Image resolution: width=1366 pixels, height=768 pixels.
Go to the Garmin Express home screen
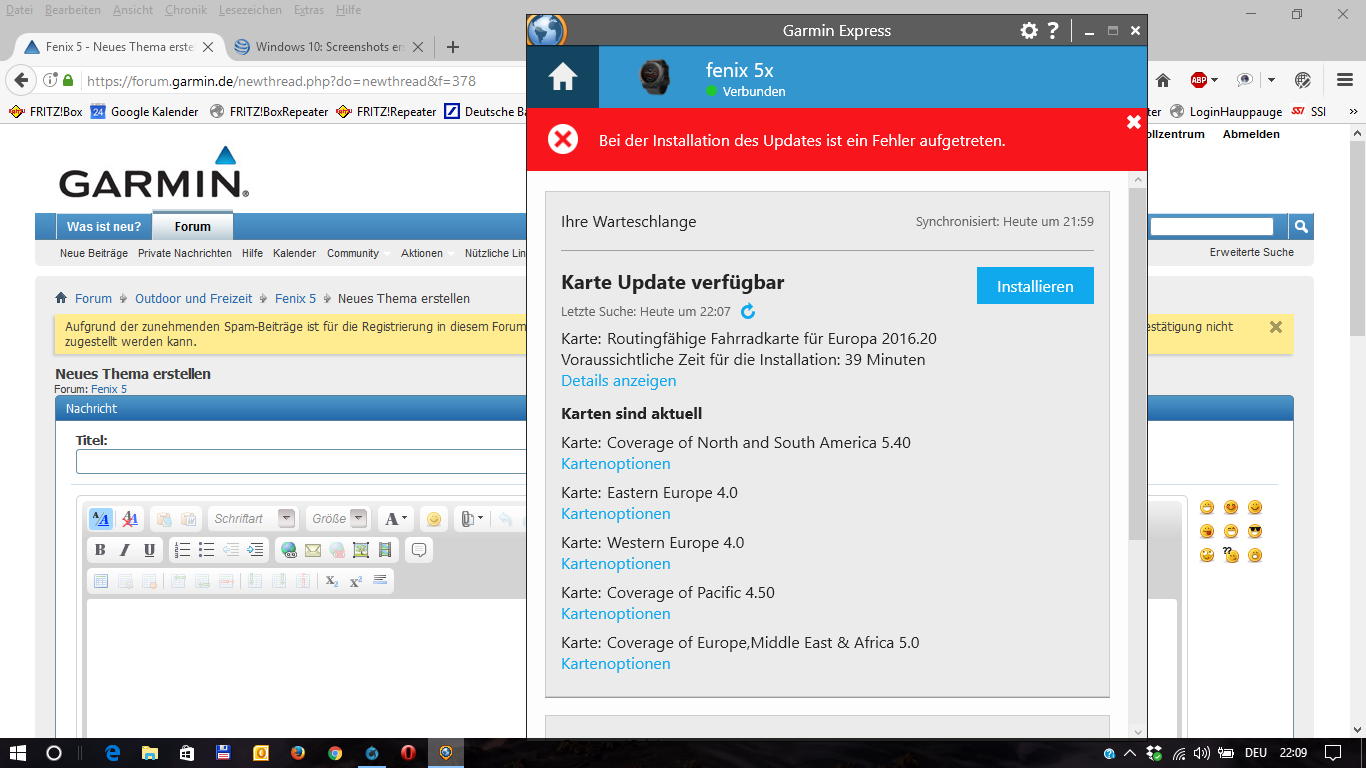[563, 77]
